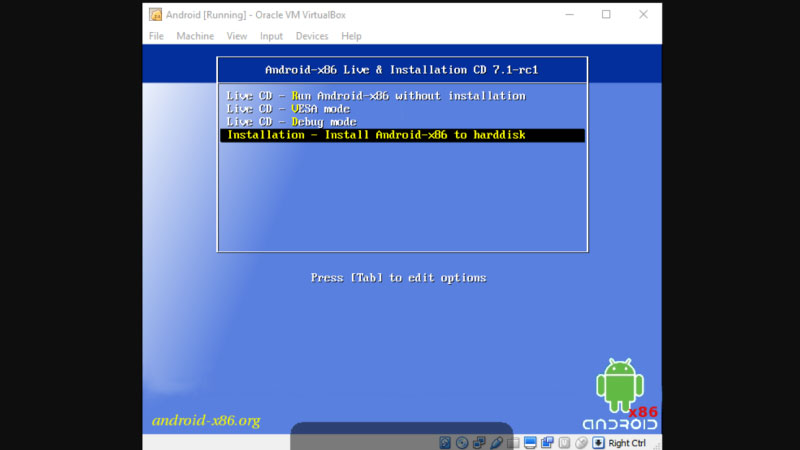Minimize the VirtualBox window
The height and width of the screenshot is (450, 800).
pyautogui.click(x=569, y=15)
